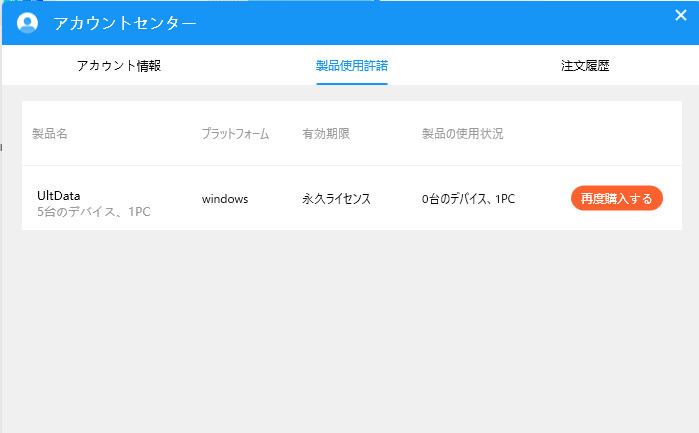Select the UltData product name
This screenshot has width=699, height=433.
[58, 194]
